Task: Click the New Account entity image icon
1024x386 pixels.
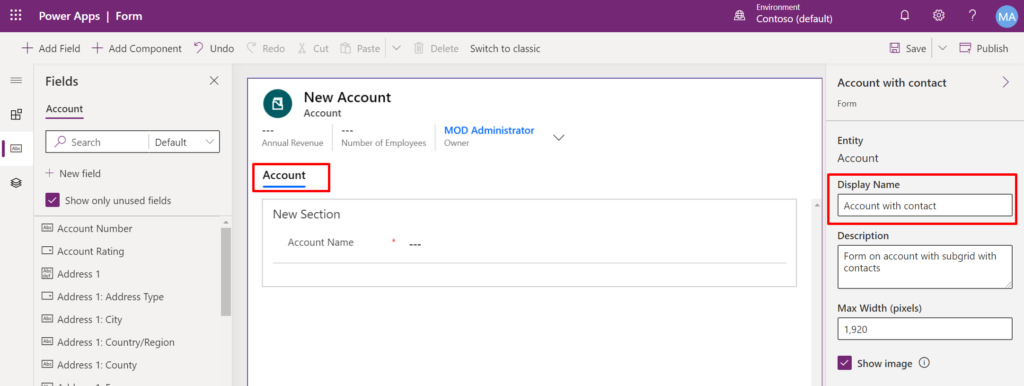Action: point(278,103)
